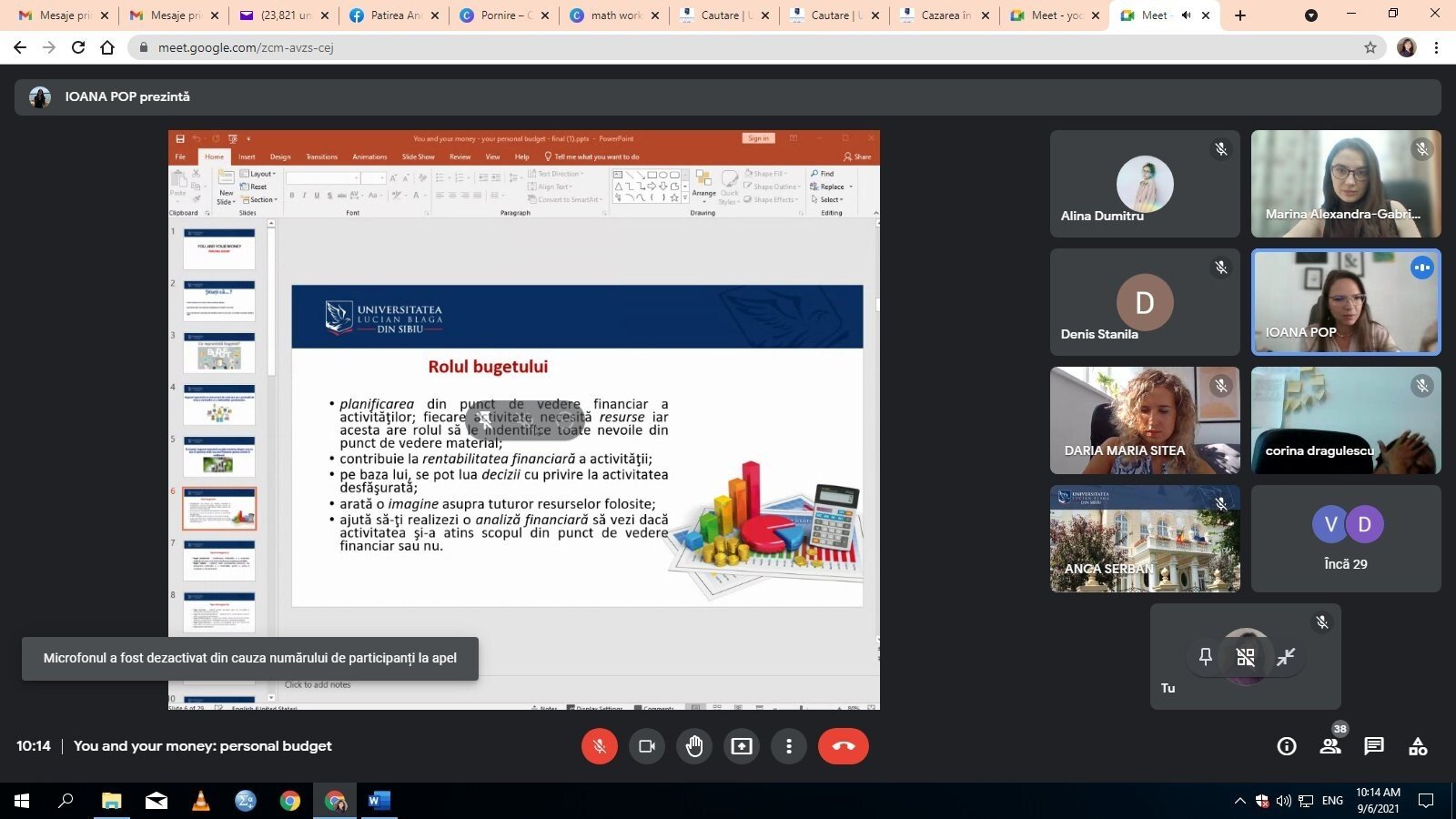Raise your hand in the meeting

tap(694, 746)
